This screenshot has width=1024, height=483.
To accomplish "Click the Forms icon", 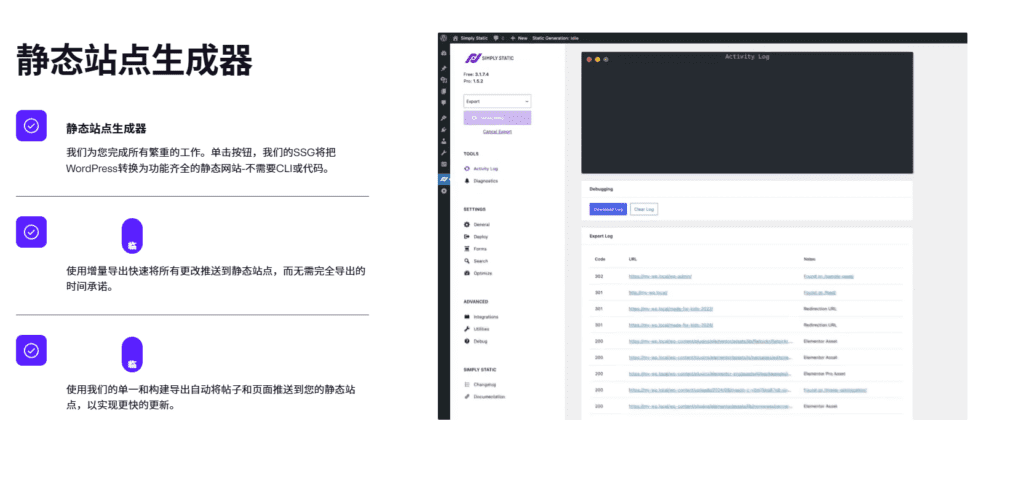I will tap(467, 249).
